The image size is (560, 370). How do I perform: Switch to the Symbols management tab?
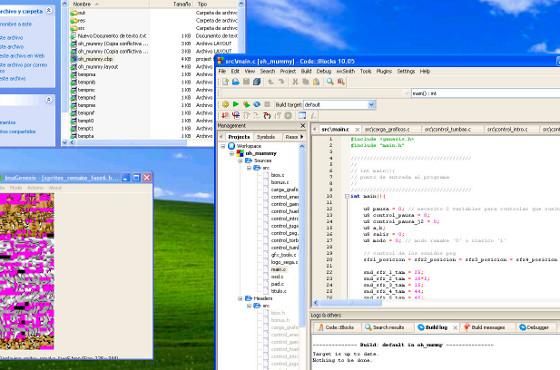tap(266, 137)
